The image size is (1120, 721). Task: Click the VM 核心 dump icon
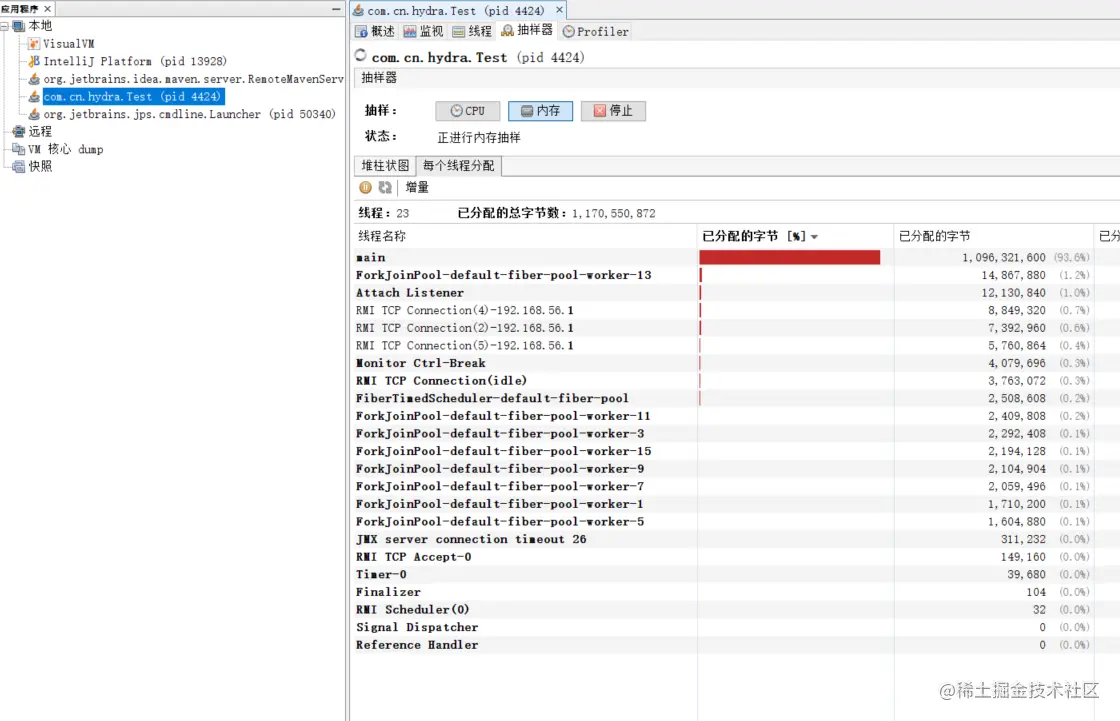click(x=19, y=149)
